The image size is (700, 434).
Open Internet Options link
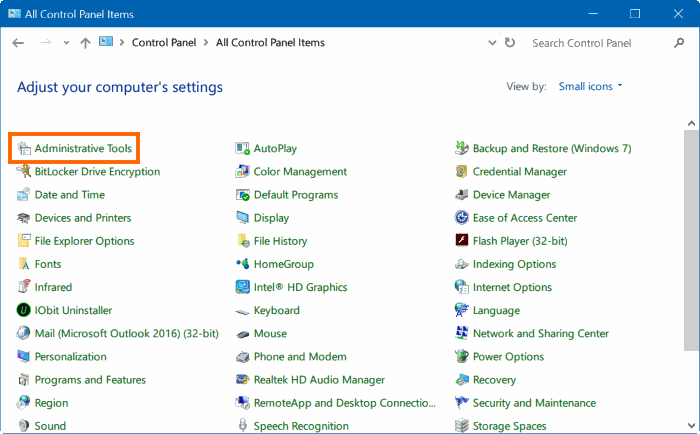(512, 288)
